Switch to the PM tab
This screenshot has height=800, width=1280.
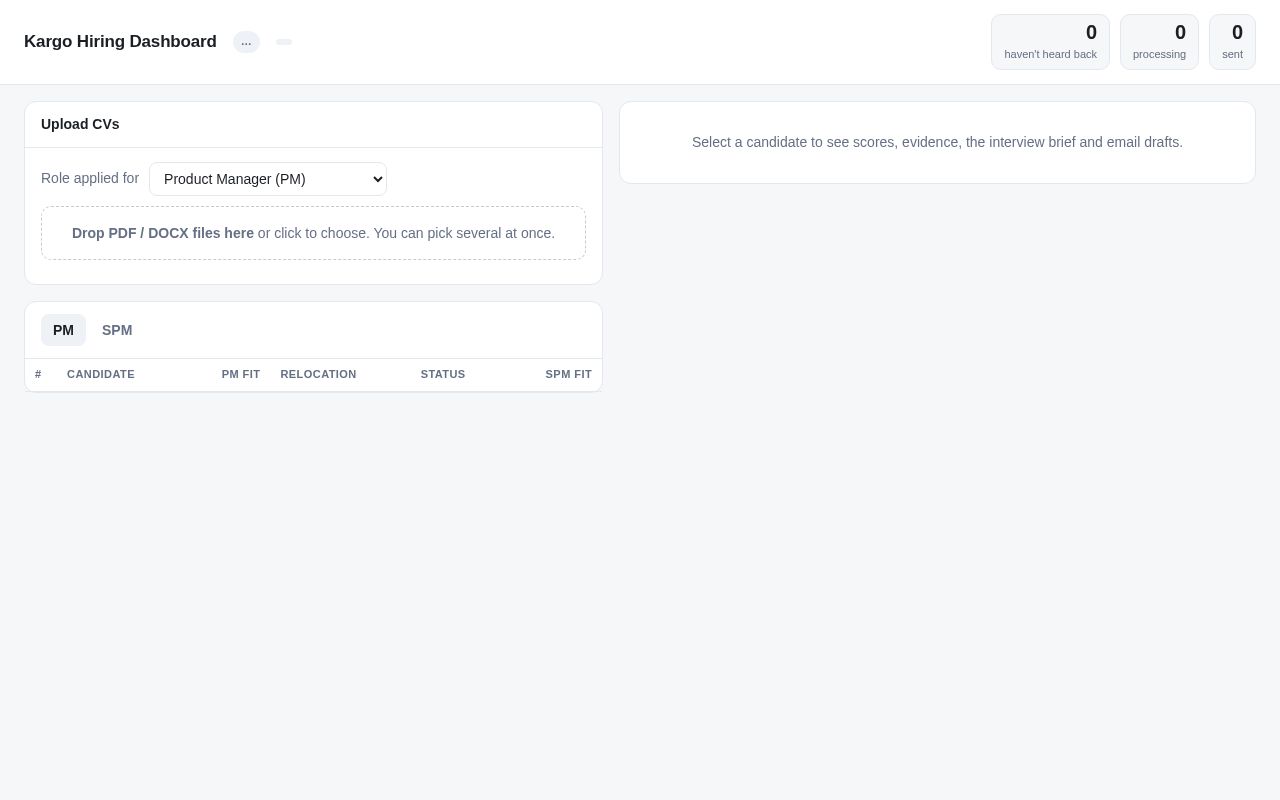pyautogui.click(x=63, y=330)
